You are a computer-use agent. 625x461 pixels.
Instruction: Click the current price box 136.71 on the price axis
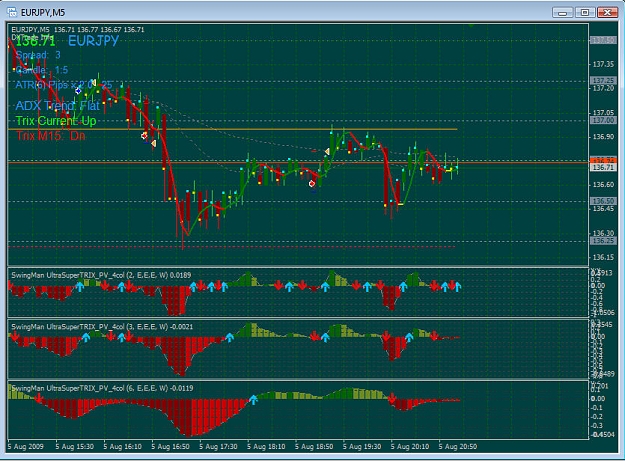(603, 168)
